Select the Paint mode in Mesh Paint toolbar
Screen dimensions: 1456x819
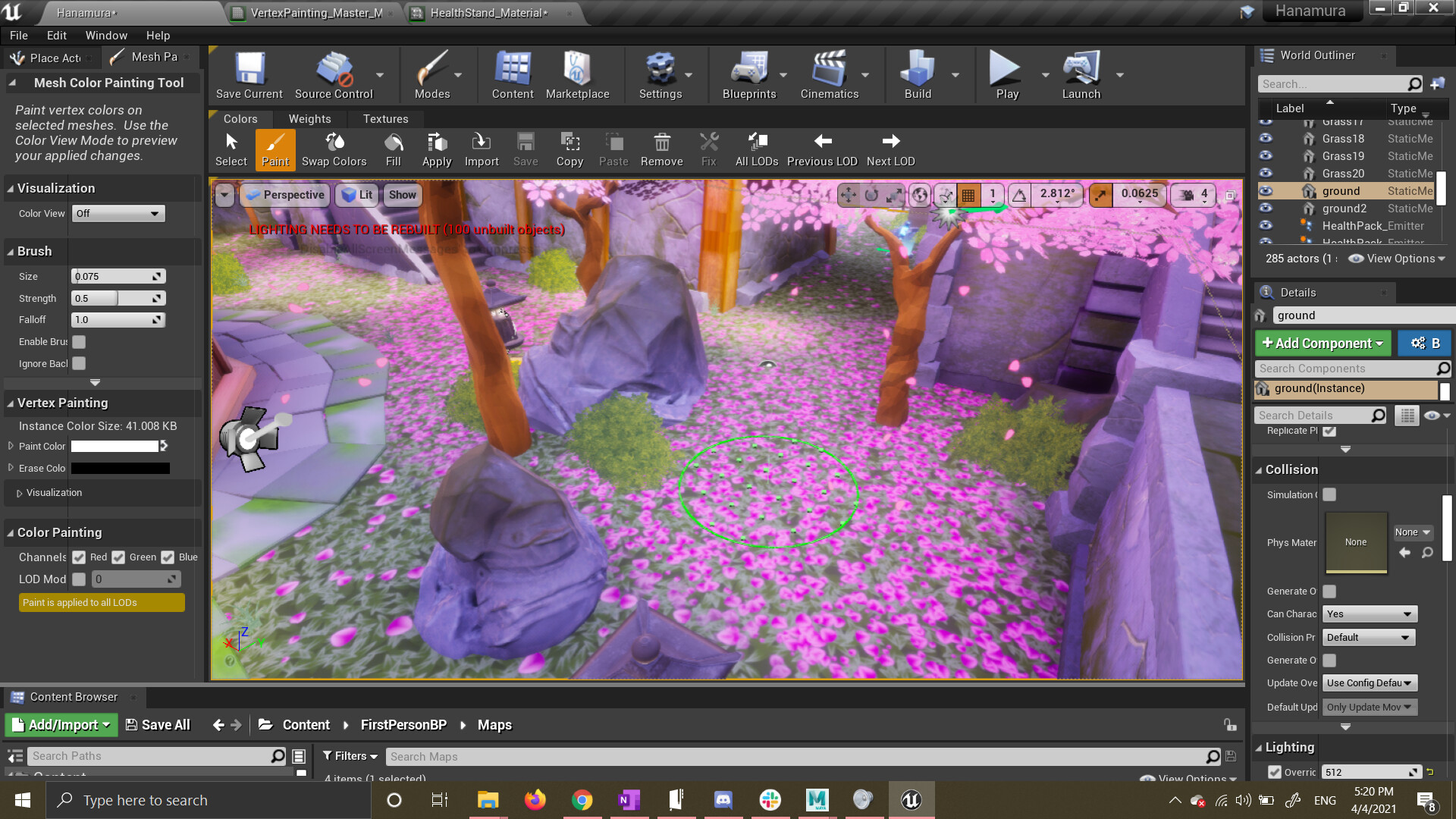pyautogui.click(x=275, y=149)
